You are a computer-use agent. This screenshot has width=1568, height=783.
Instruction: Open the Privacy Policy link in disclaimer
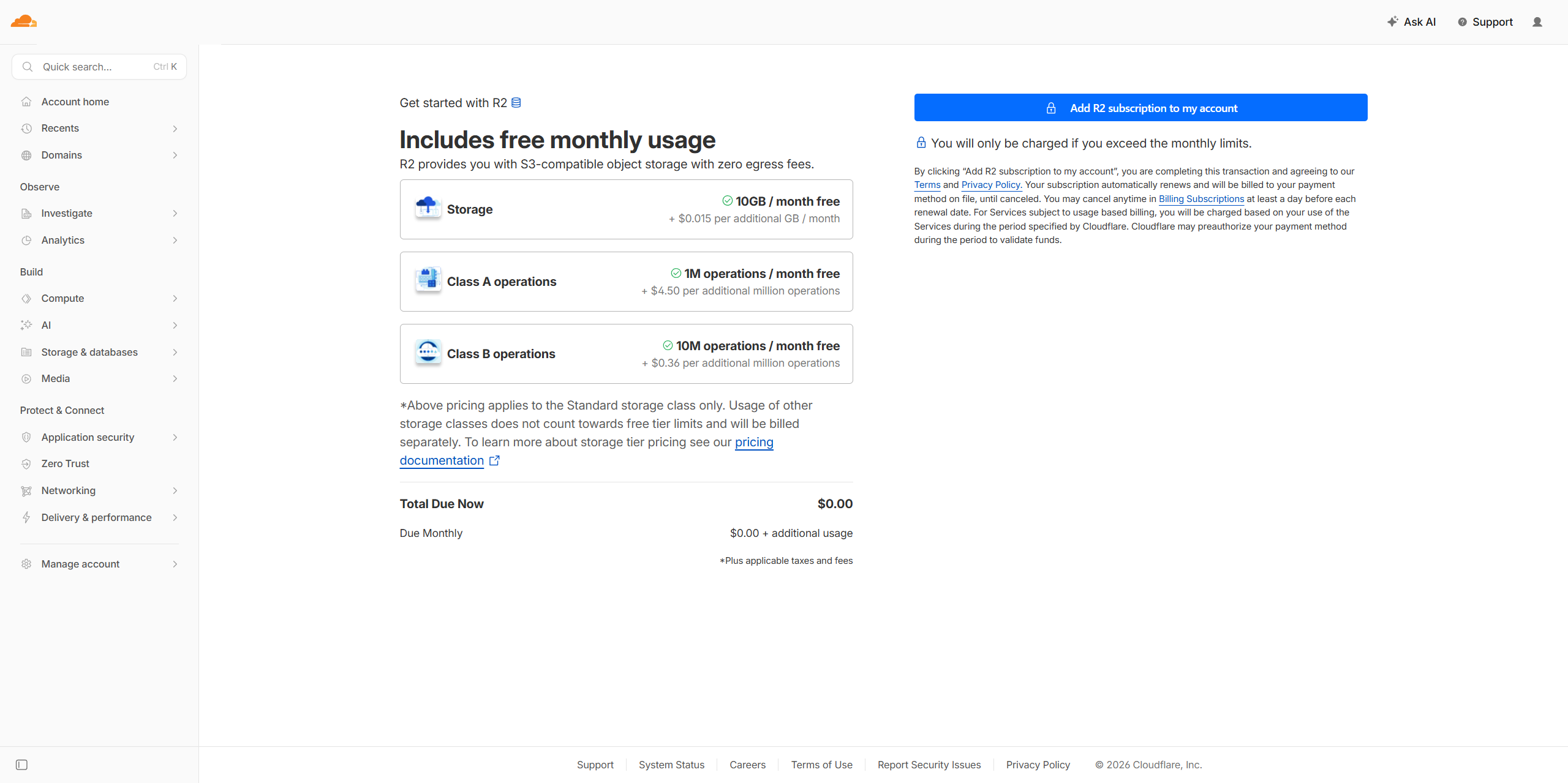click(x=991, y=185)
